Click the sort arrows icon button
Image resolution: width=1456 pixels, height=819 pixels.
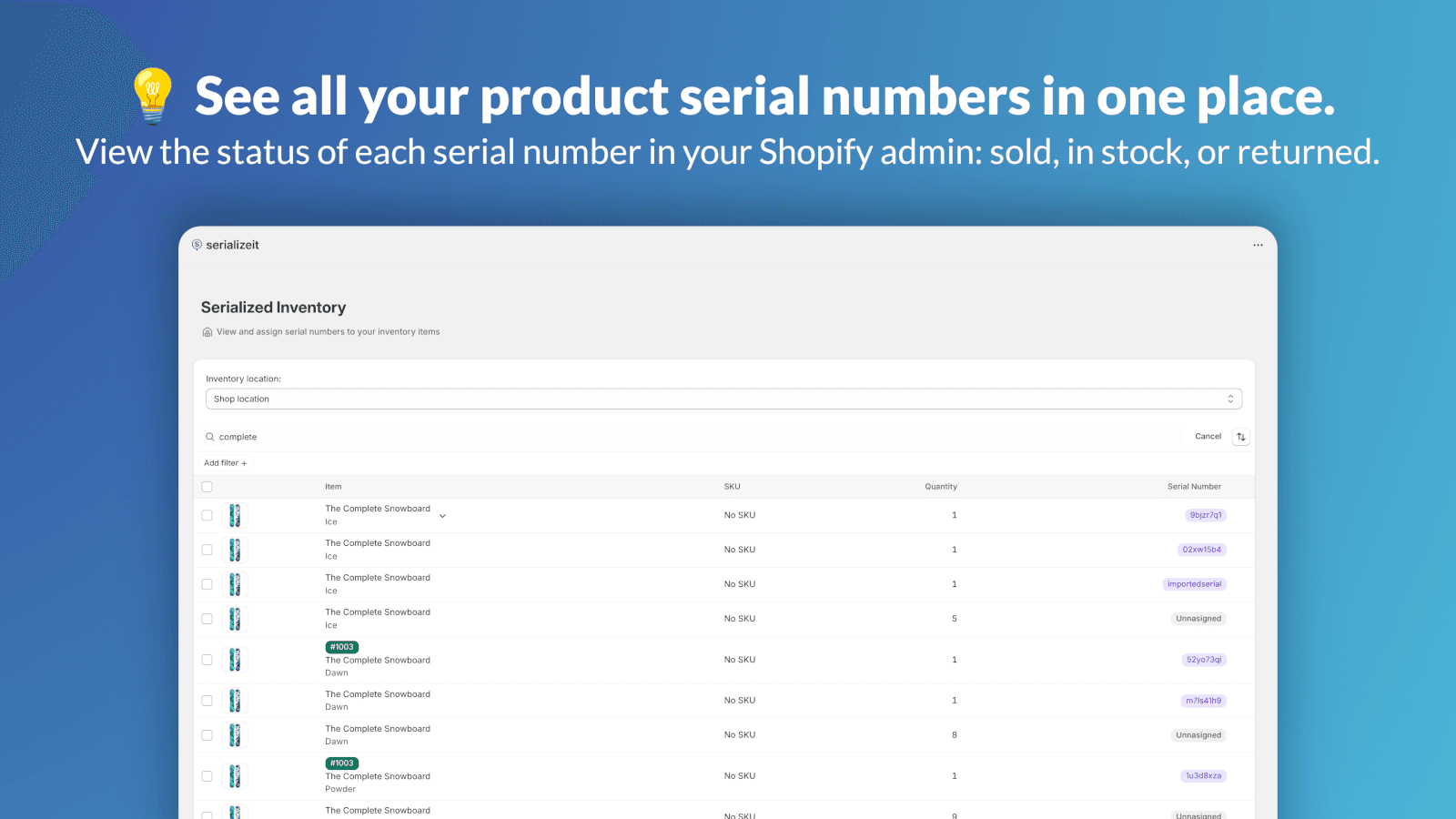[1240, 437]
